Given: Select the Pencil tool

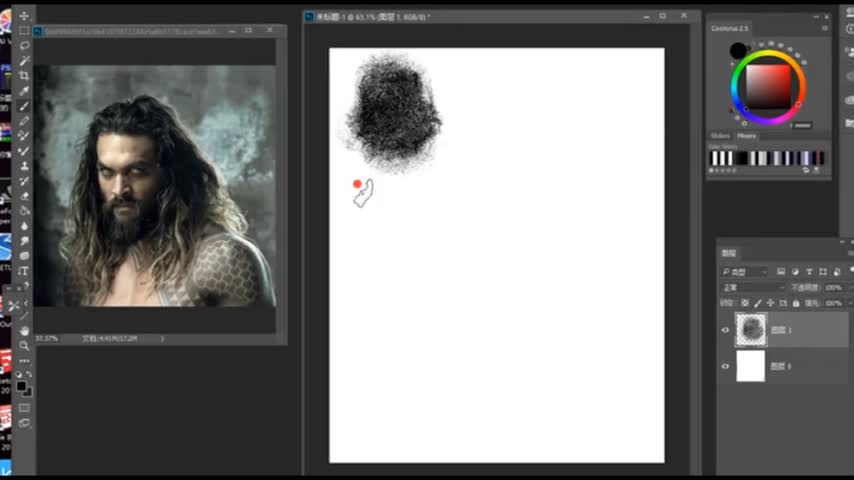Looking at the screenshot, I should [24, 121].
